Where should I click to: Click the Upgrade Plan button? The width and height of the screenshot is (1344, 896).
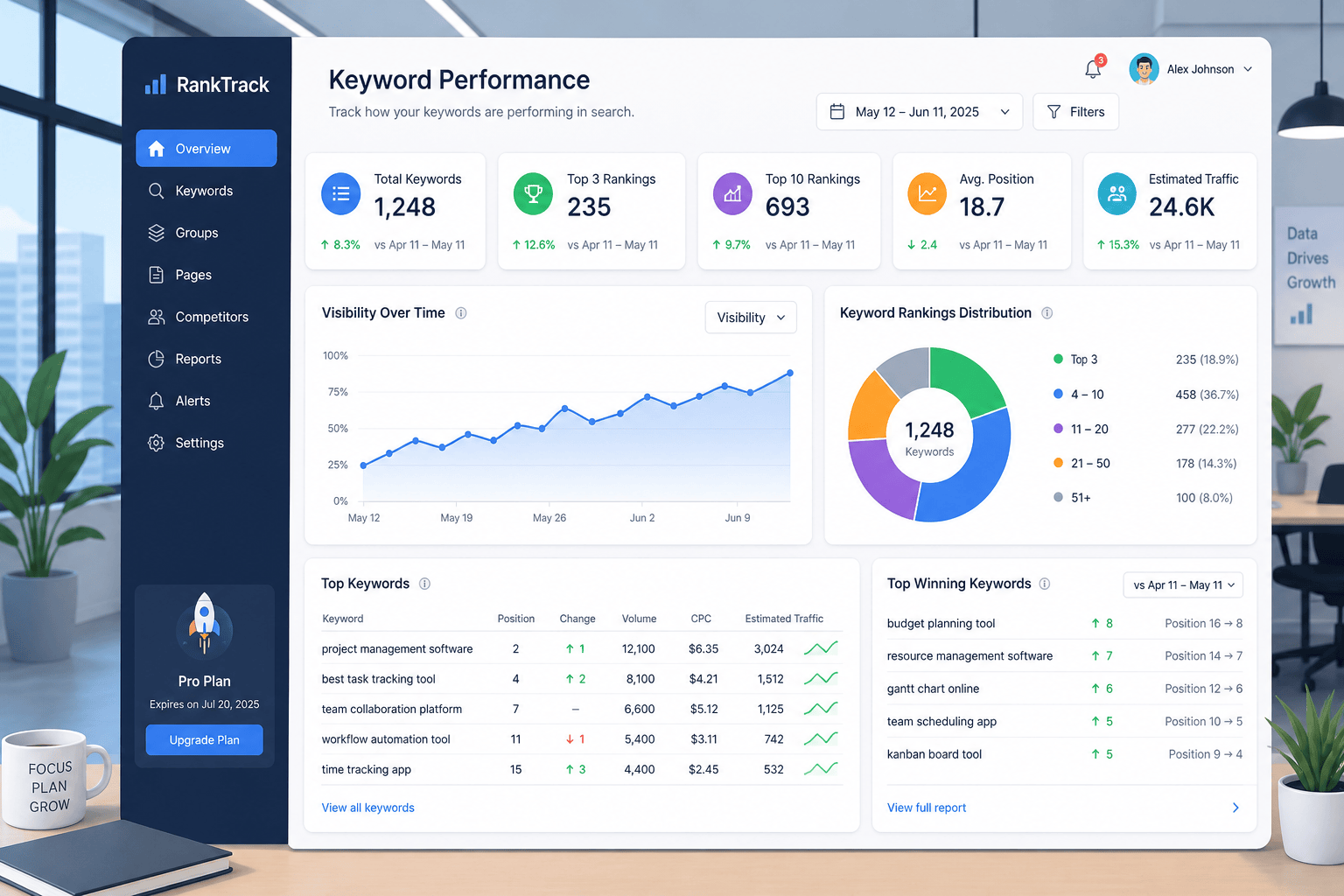click(x=204, y=740)
